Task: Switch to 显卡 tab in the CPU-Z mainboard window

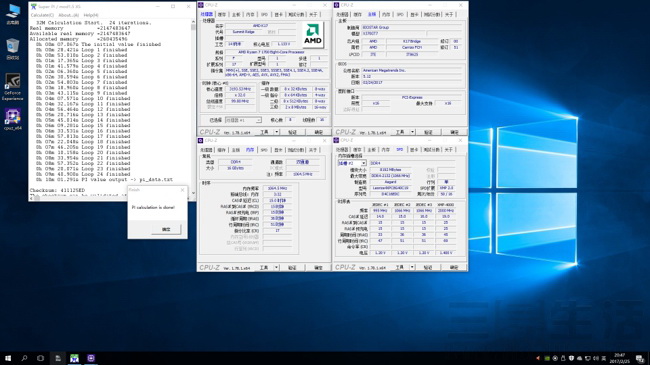Action: tap(414, 15)
